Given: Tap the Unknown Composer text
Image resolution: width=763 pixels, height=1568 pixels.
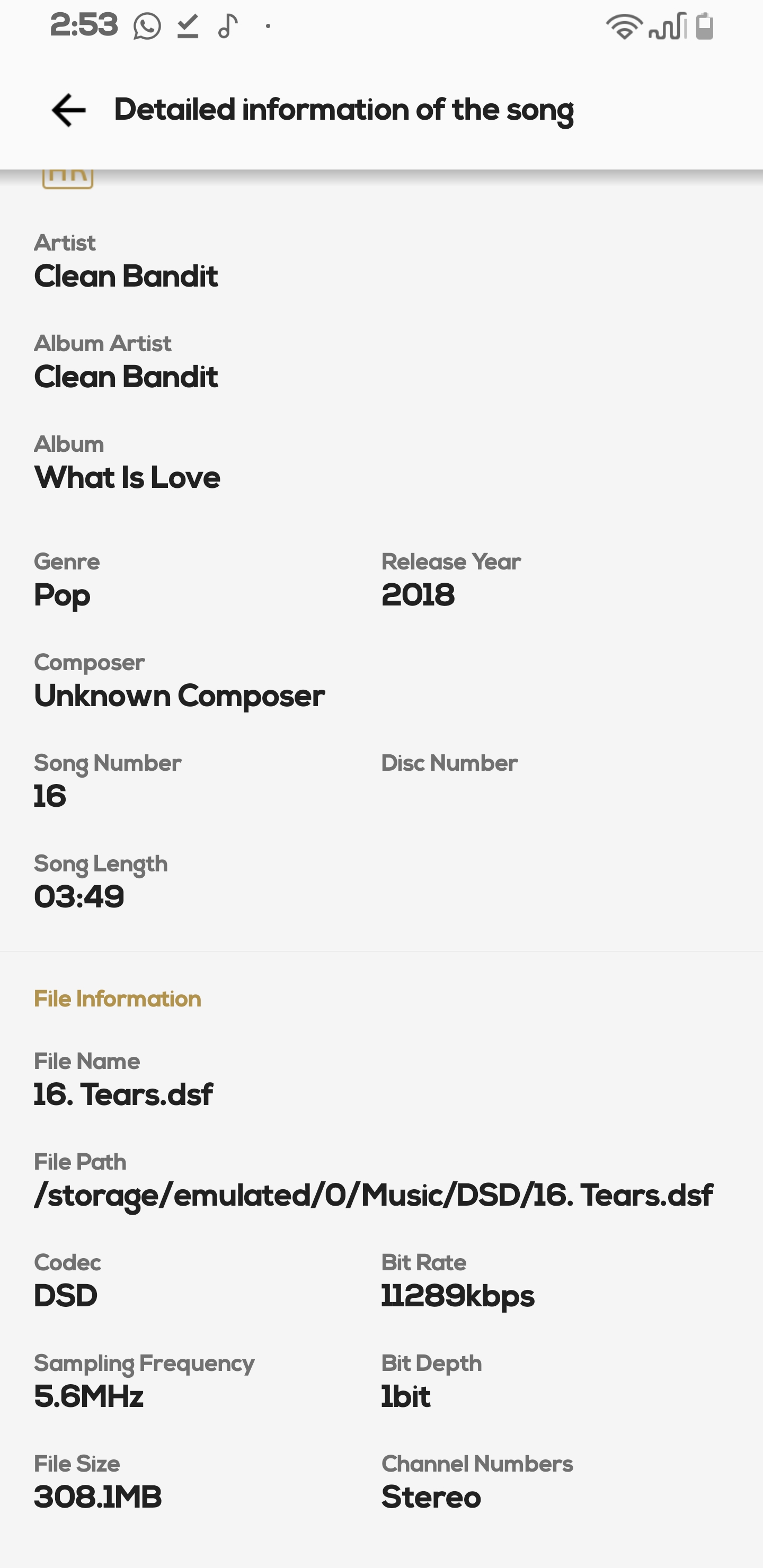Looking at the screenshot, I should click(x=180, y=696).
